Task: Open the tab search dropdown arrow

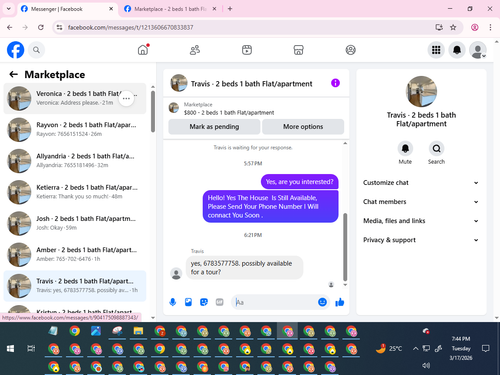Action: click(x=9, y=9)
